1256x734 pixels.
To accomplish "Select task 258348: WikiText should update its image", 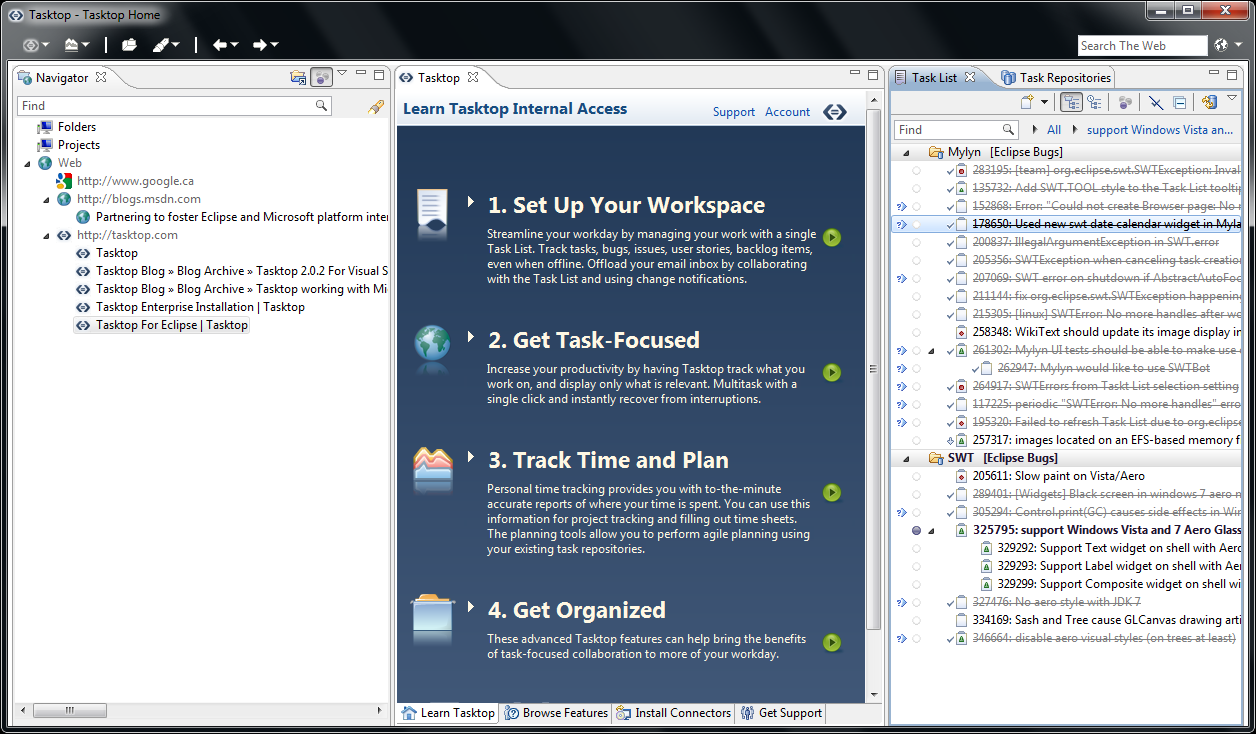I will pos(1107,332).
